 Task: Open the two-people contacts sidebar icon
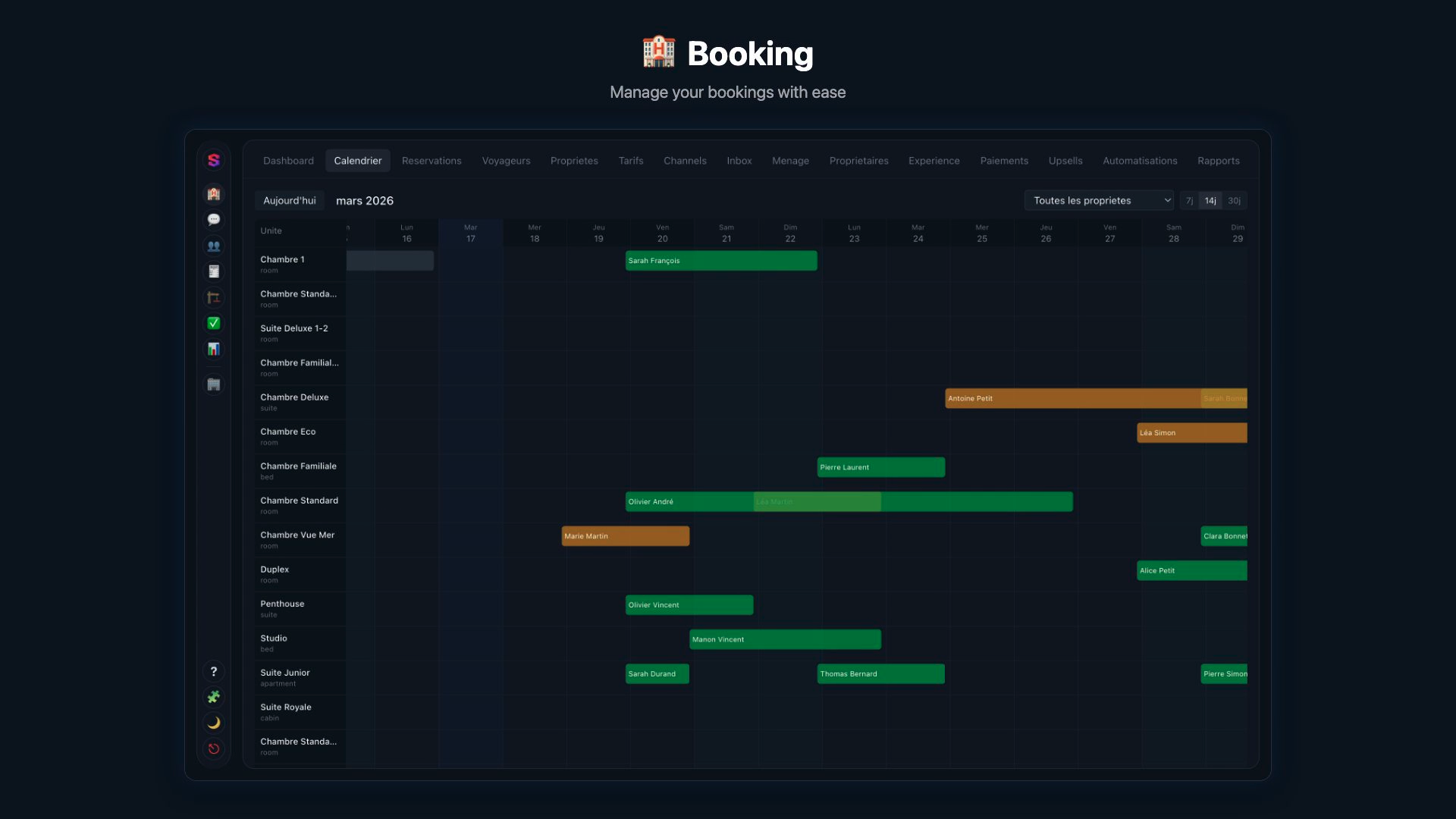214,246
